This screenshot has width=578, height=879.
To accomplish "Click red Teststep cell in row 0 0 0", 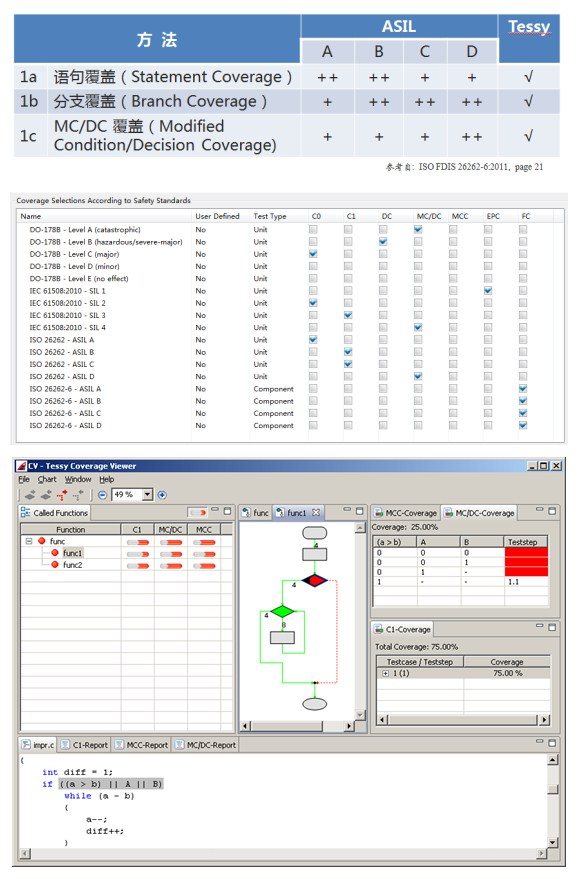I will point(526,552).
